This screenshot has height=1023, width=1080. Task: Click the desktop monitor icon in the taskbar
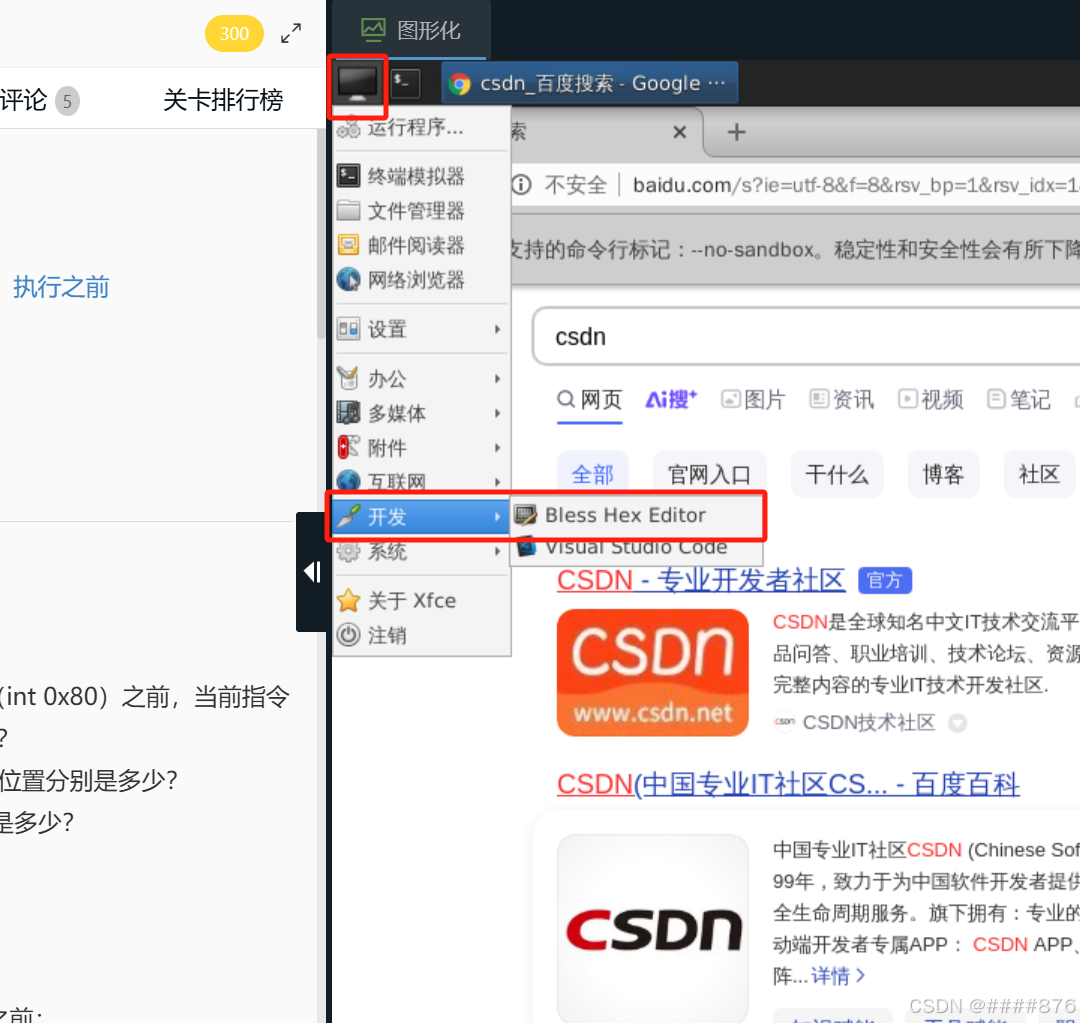click(x=357, y=86)
